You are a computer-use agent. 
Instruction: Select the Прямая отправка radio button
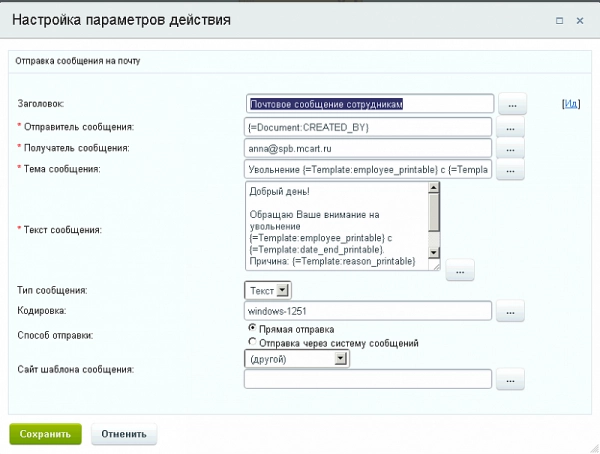pyautogui.click(x=252, y=328)
